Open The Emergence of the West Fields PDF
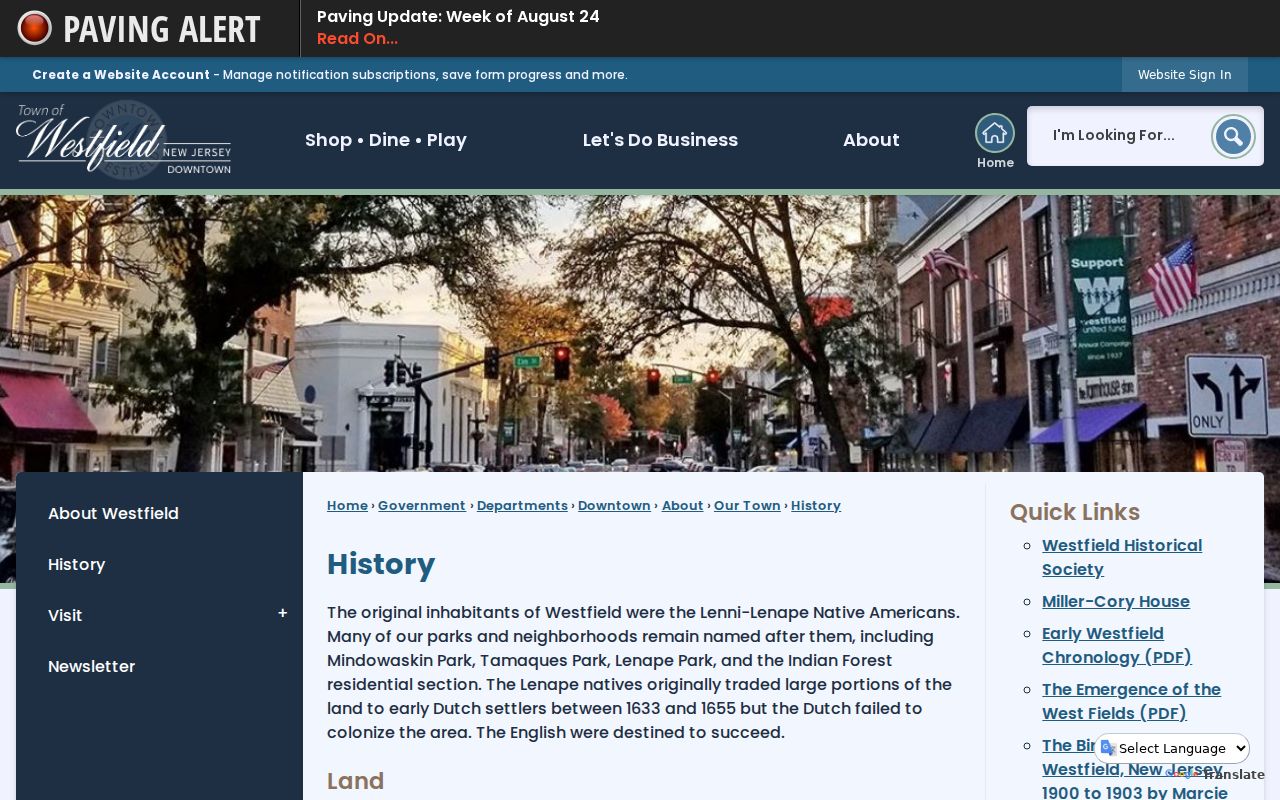Image resolution: width=1280 pixels, height=800 pixels. 1131,701
